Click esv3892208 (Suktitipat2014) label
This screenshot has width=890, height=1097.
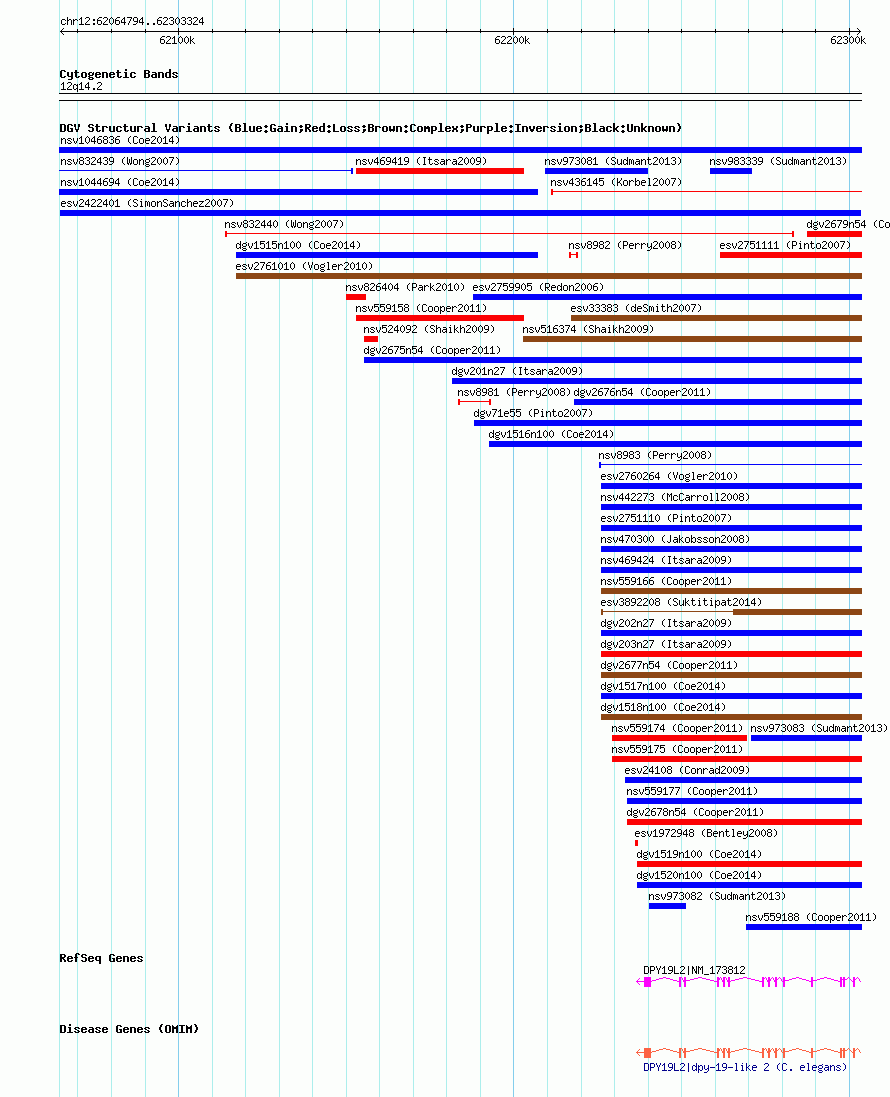(x=681, y=602)
